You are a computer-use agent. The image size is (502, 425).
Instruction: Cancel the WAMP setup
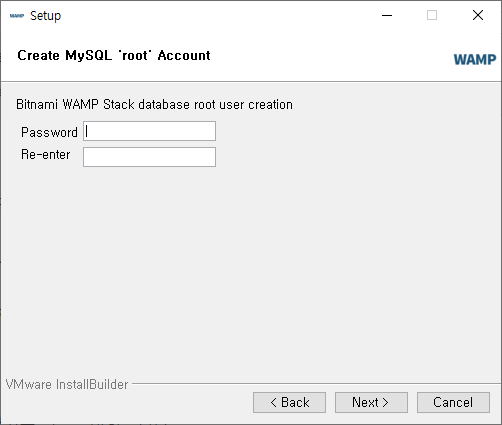point(453,402)
